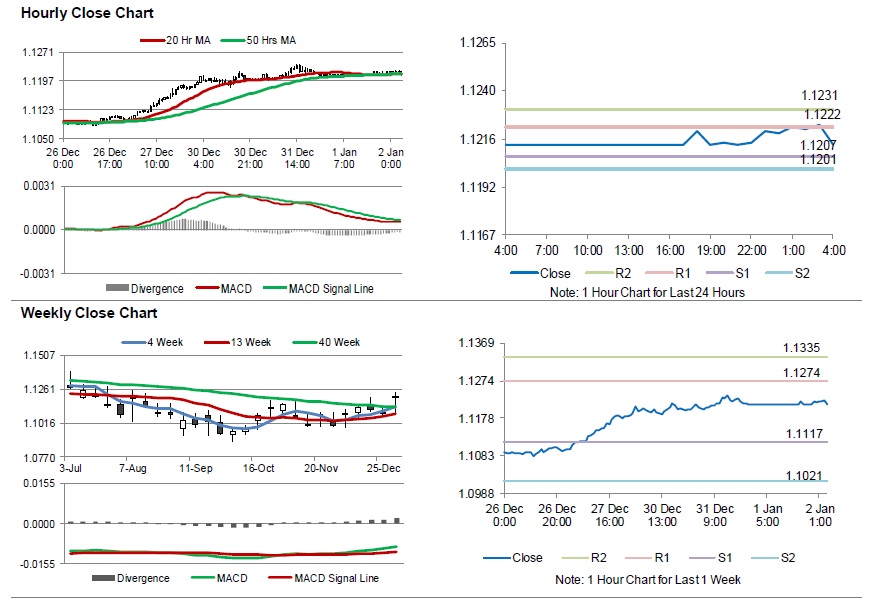Click 'Note: 1 Hour Chart for Last 1 Week'

click(648, 580)
